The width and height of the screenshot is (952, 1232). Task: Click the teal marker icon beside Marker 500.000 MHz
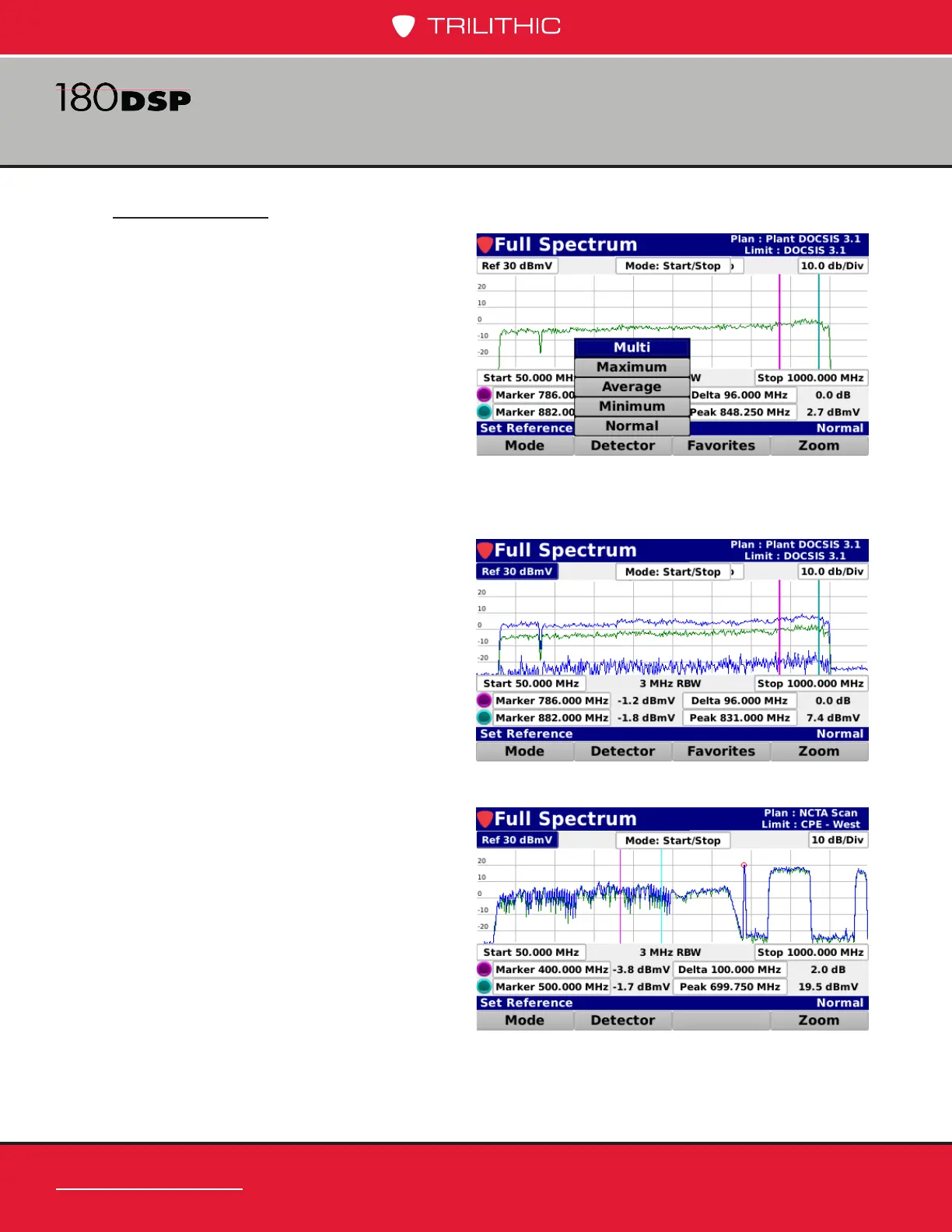(485, 986)
